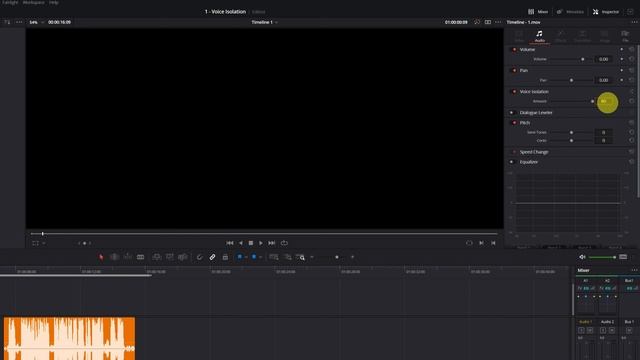Go to the first frame
Viewport: 640px width, 360px height.
(x=230, y=243)
